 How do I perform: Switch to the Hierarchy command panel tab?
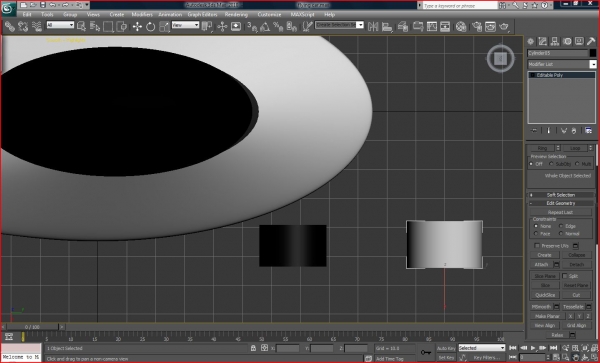coord(555,41)
